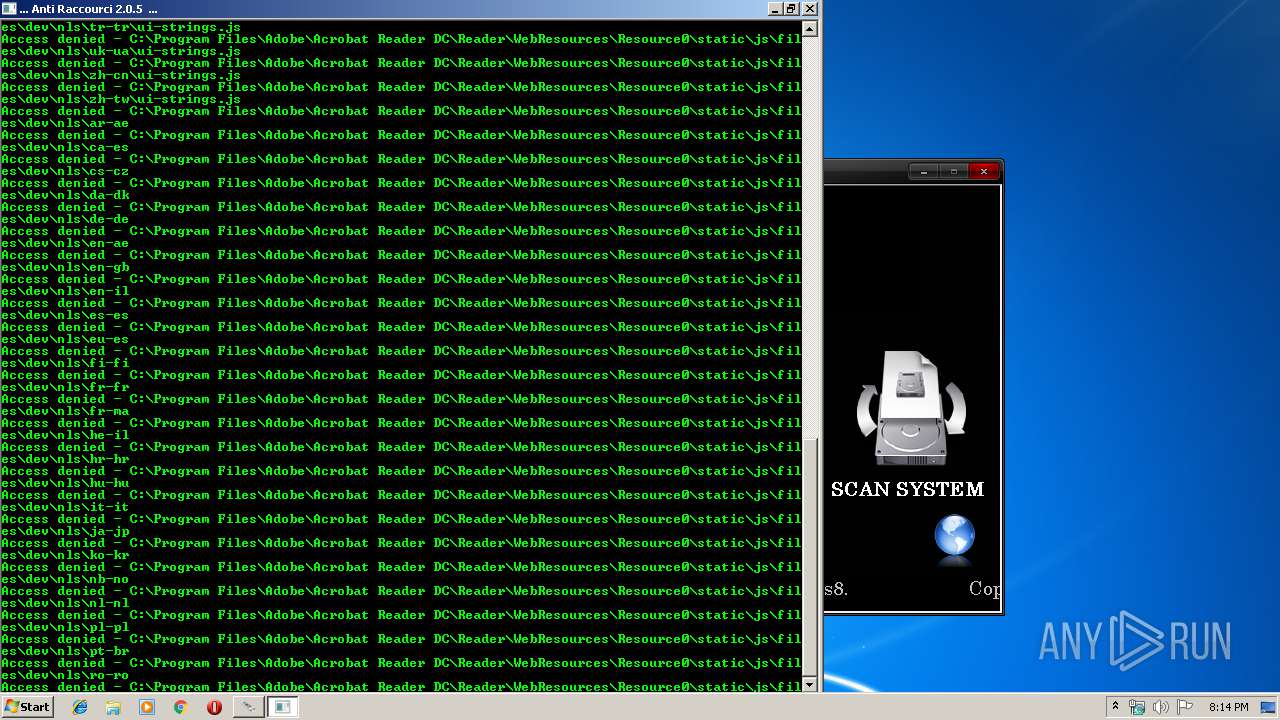Click the console line 'es\dev\nls\hr-hr'
1280x720 pixels.
pos(65,459)
